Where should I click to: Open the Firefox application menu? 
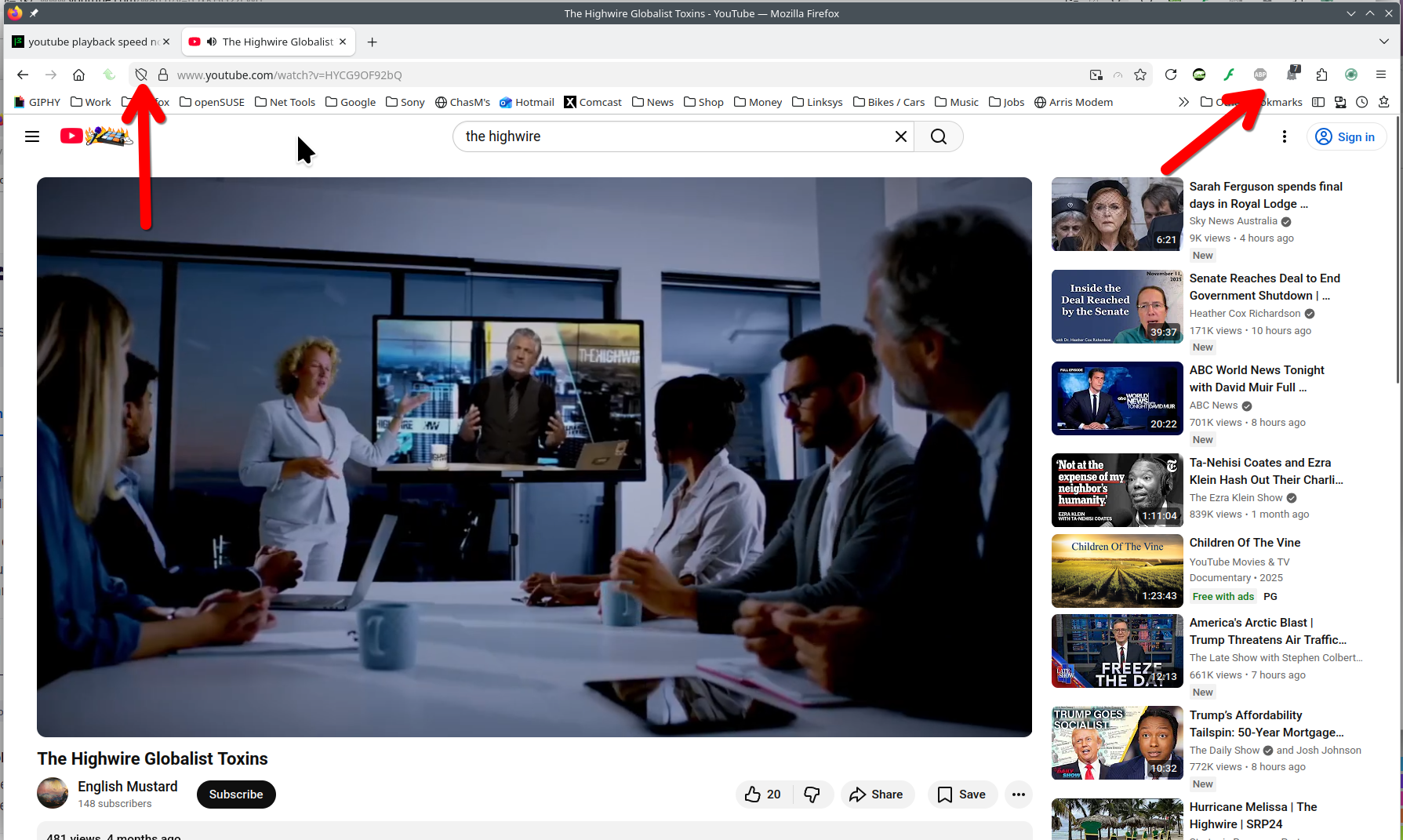(1381, 75)
